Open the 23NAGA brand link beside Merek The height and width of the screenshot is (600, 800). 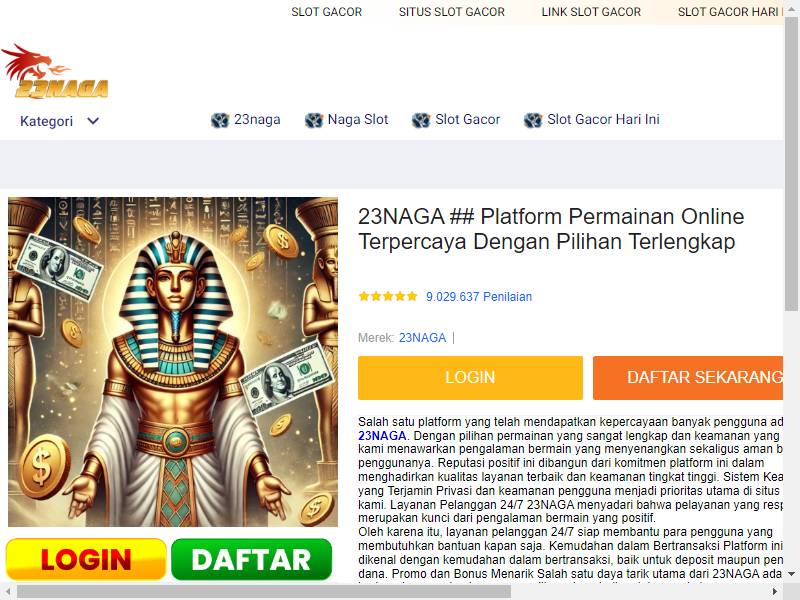pos(422,337)
